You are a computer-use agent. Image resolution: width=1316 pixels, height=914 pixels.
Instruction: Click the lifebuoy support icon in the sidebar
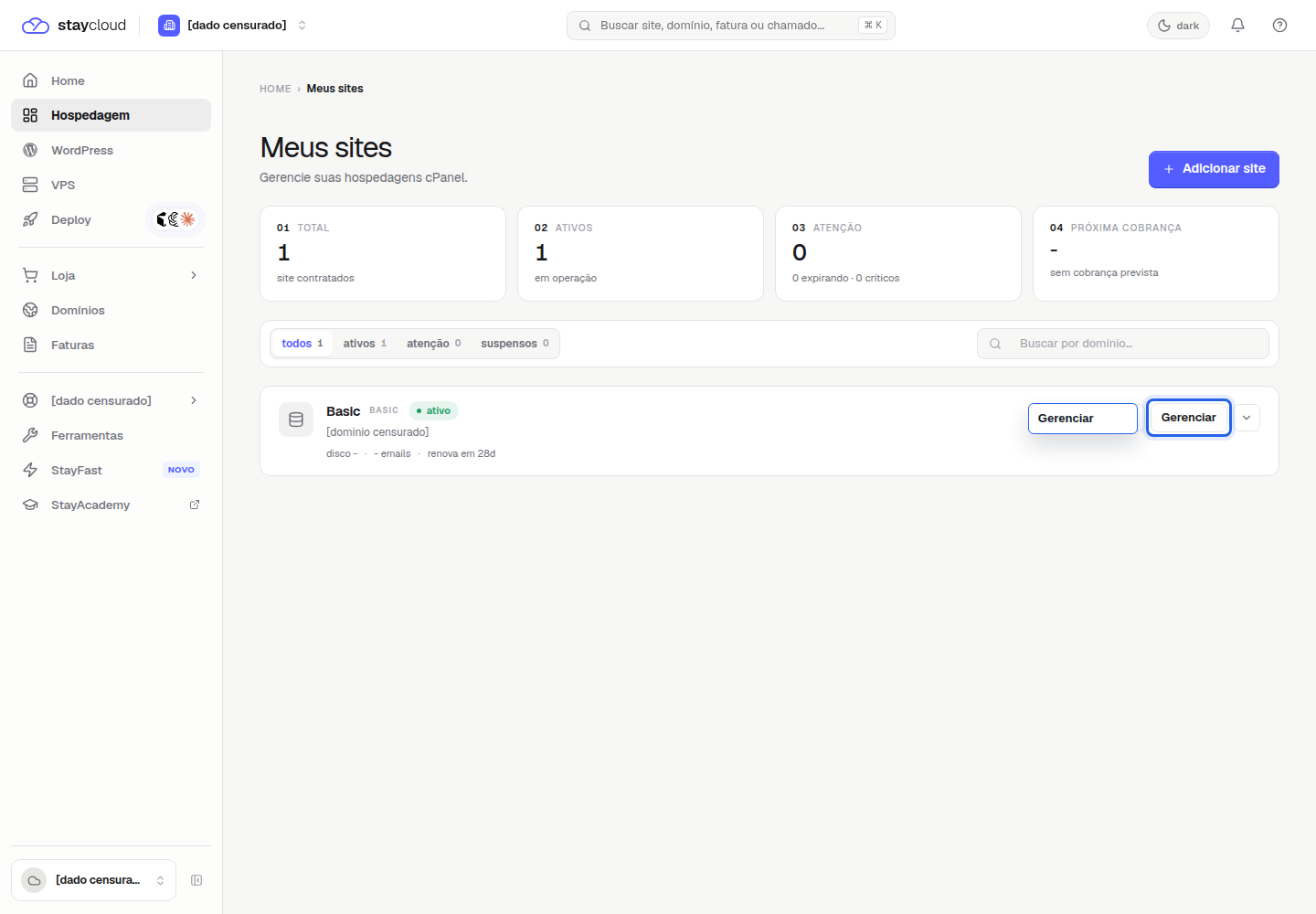30,400
